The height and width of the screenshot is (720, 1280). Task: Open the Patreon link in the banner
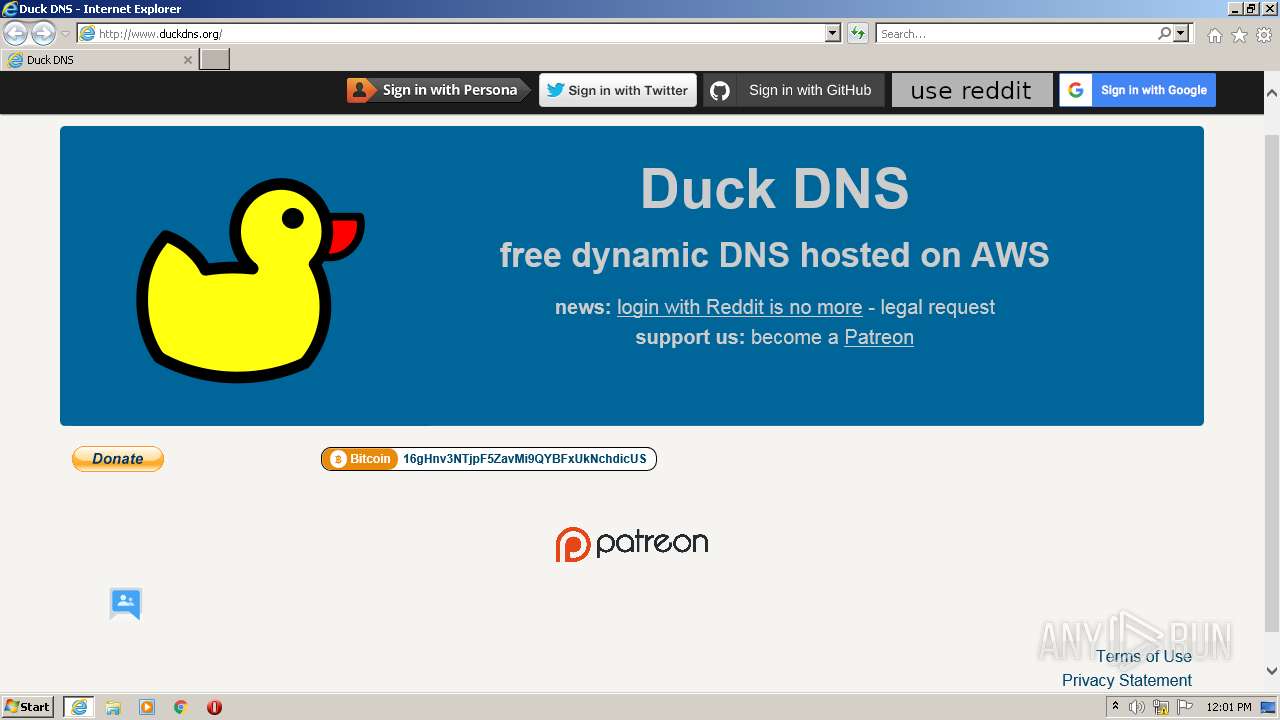click(x=879, y=337)
